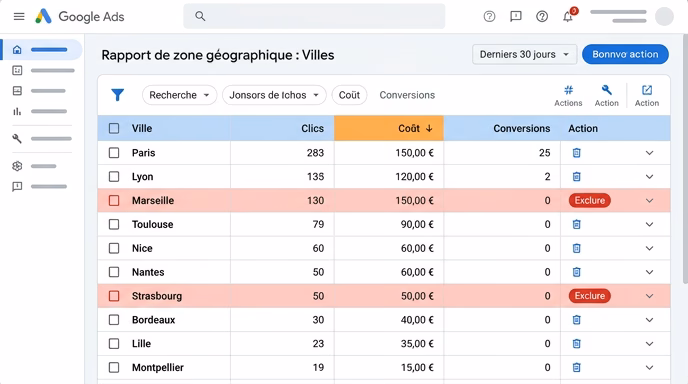688x384 pixels.
Task: Click the Bordeaux city name
Action: (x=153, y=320)
